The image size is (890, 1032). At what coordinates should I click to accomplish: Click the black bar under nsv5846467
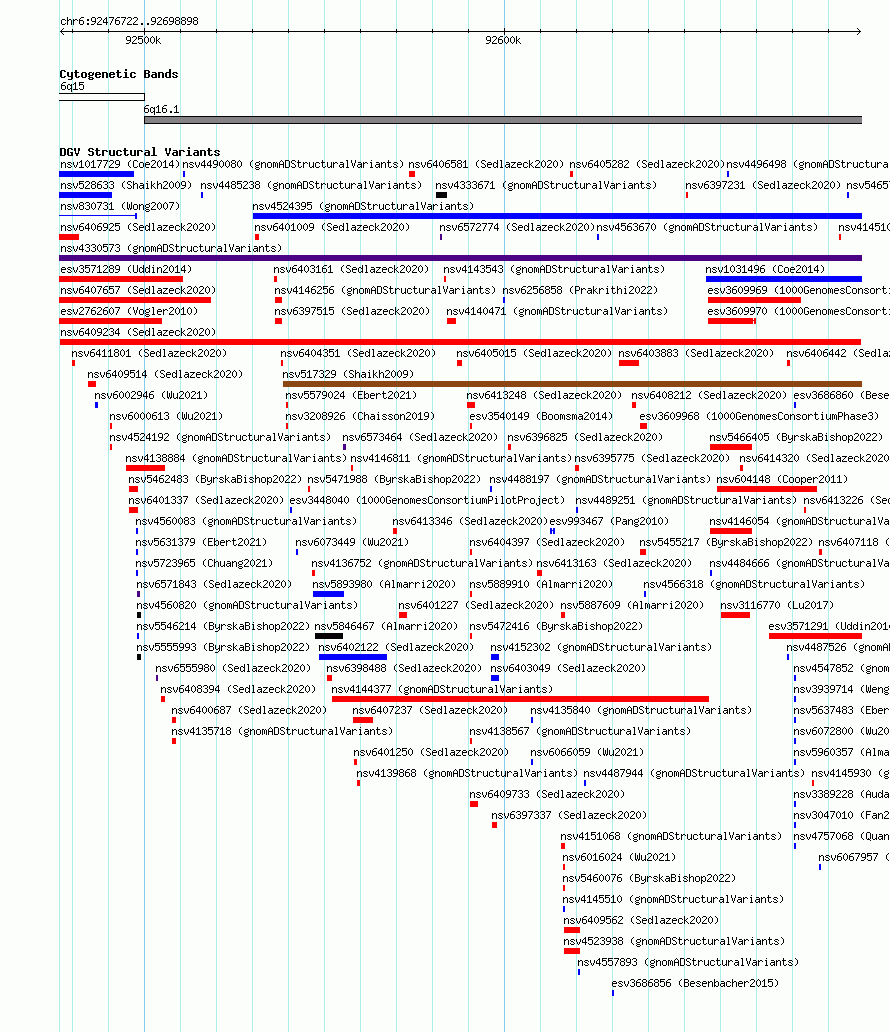(328, 636)
